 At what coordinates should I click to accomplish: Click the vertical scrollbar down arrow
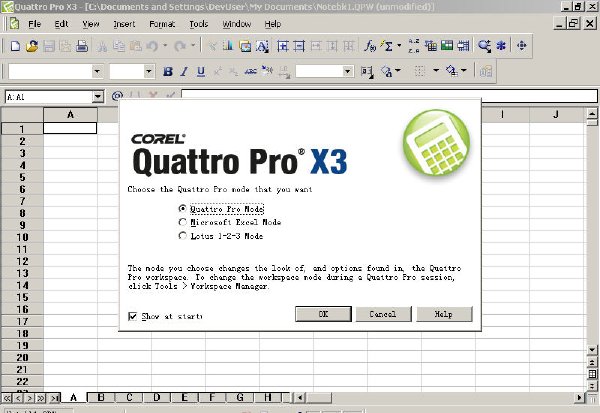tap(592, 349)
